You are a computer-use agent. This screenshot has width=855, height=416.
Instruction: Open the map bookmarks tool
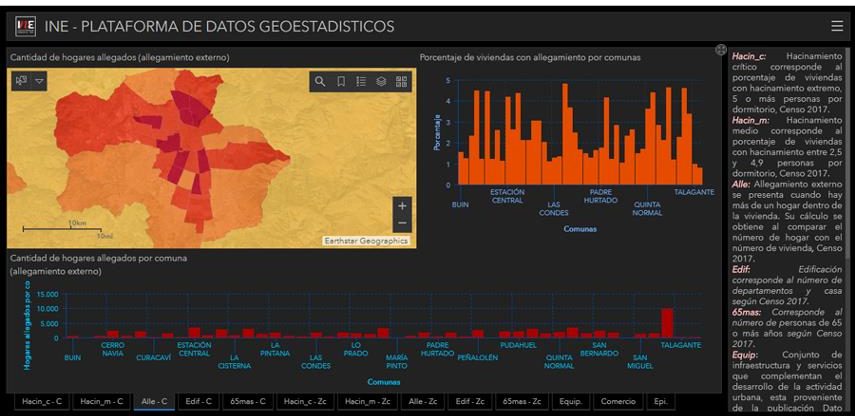pyautogui.click(x=341, y=82)
